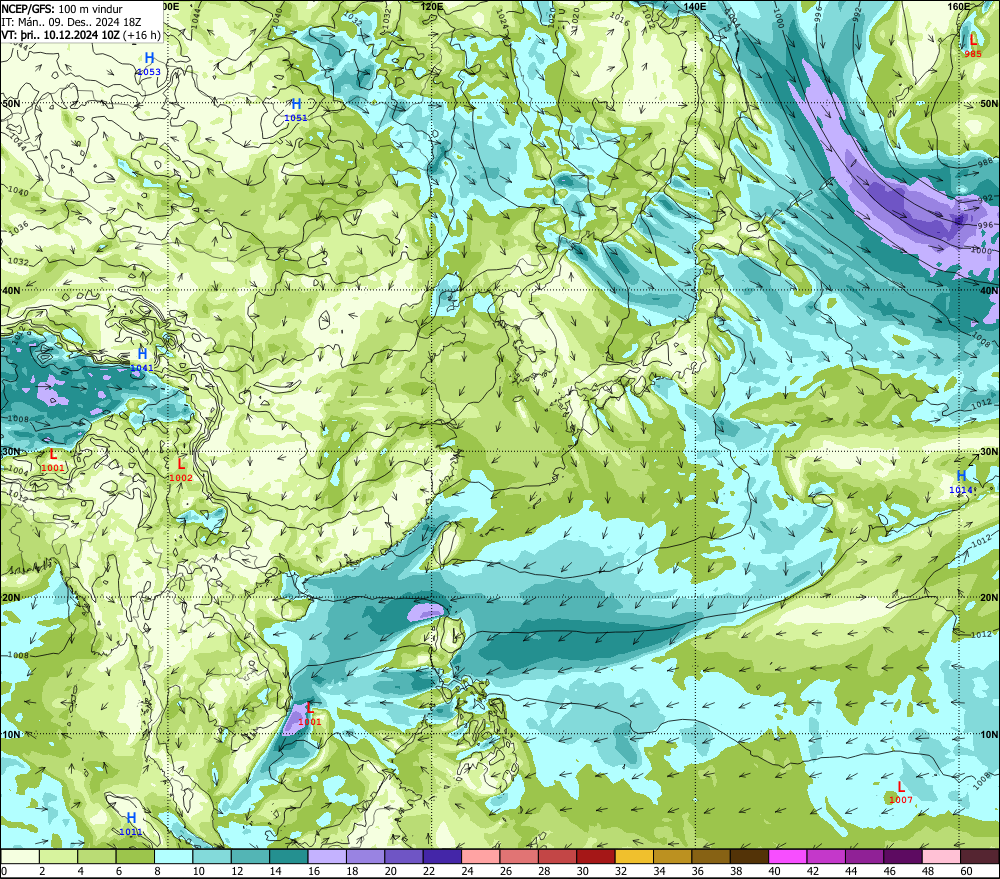Pick the light green 2–4 legend swatch
Viewport: 1000px width, 879px height.
coord(58,857)
